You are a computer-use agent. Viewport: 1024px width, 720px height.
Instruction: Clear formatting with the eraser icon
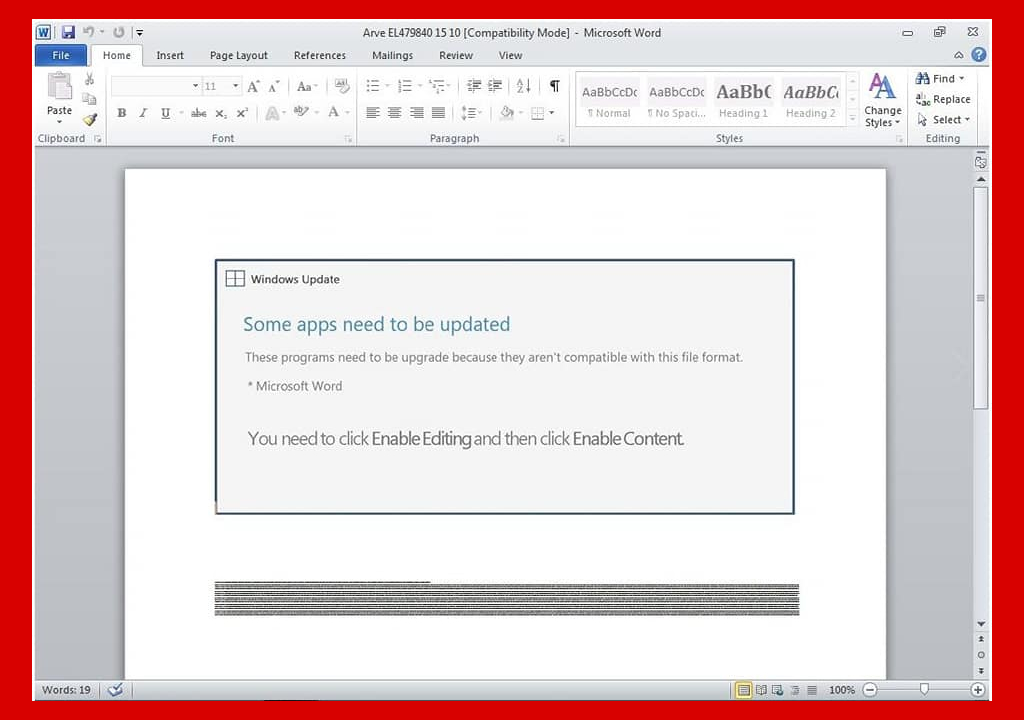342,86
